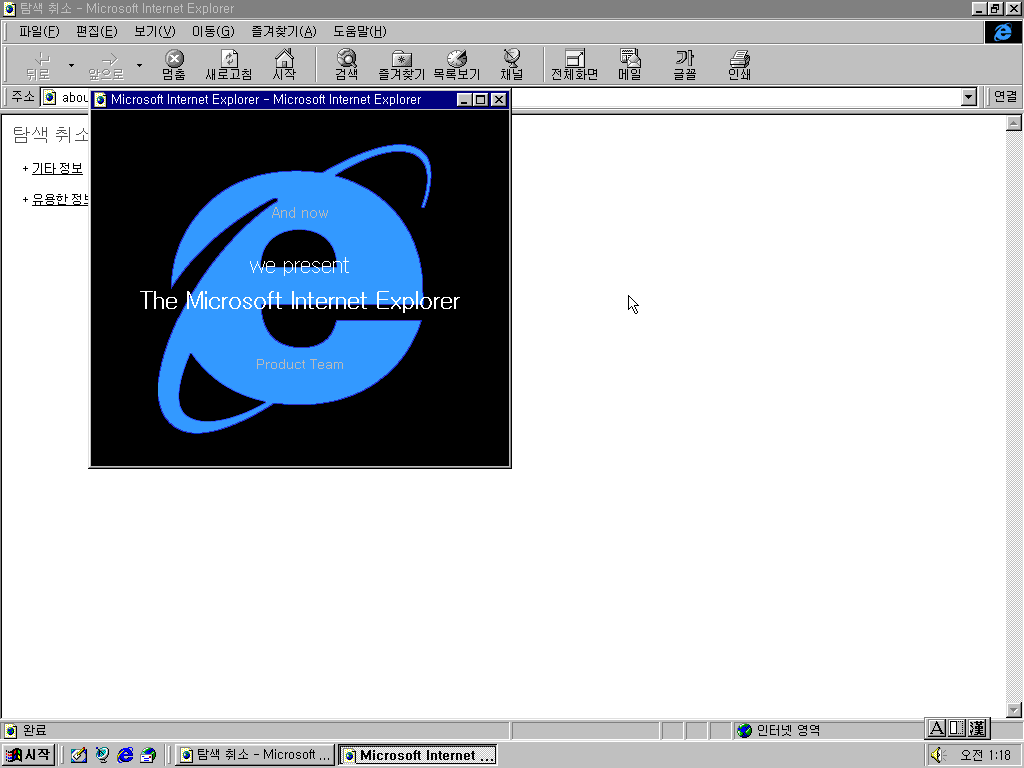Open History (목록보기) toolbar icon
This screenshot has width=1024, height=768.
point(456,65)
